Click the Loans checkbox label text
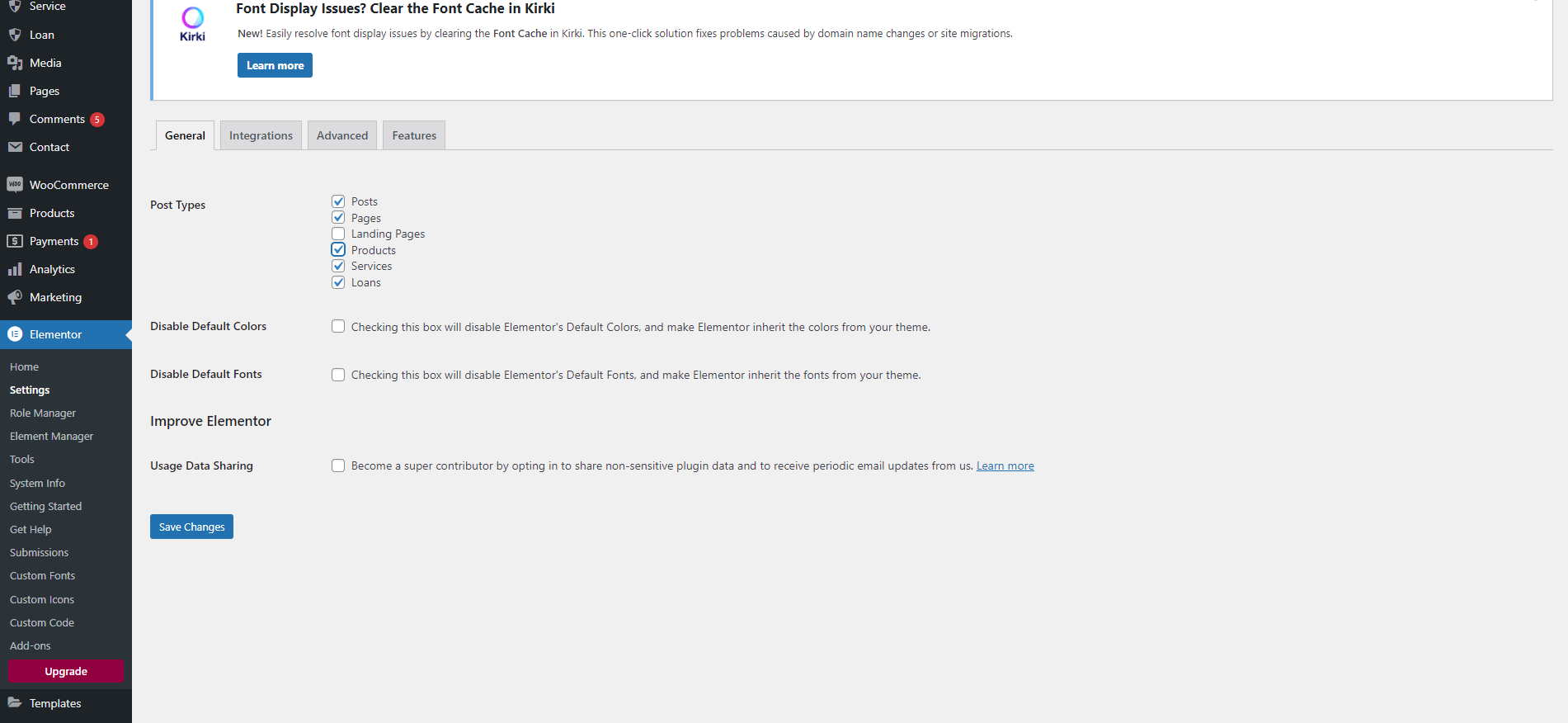Screen dimensions: 1568x723 click(x=366, y=282)
